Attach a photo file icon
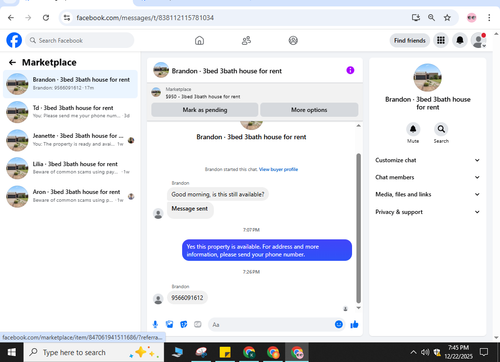The image size is (500, 362). (170, 324)
